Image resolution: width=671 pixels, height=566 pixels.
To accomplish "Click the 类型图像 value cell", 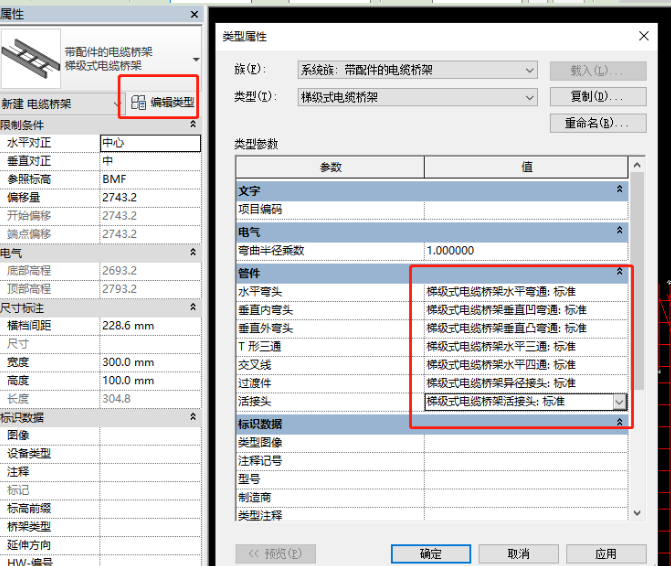I will pyautogui.click(x=526, y=443).
